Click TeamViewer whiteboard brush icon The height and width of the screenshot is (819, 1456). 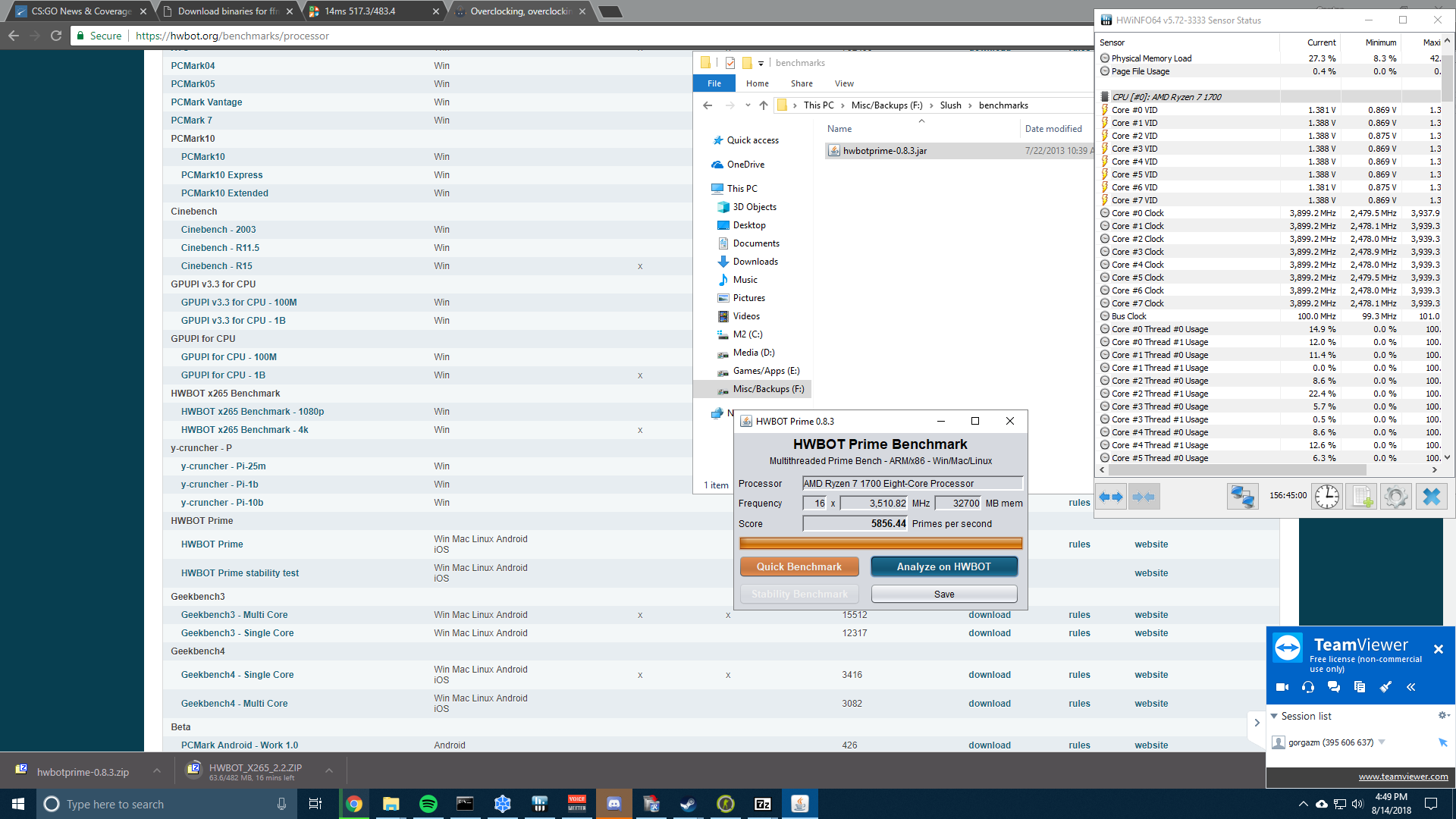pyautogui.click(x=1385, y=687)
